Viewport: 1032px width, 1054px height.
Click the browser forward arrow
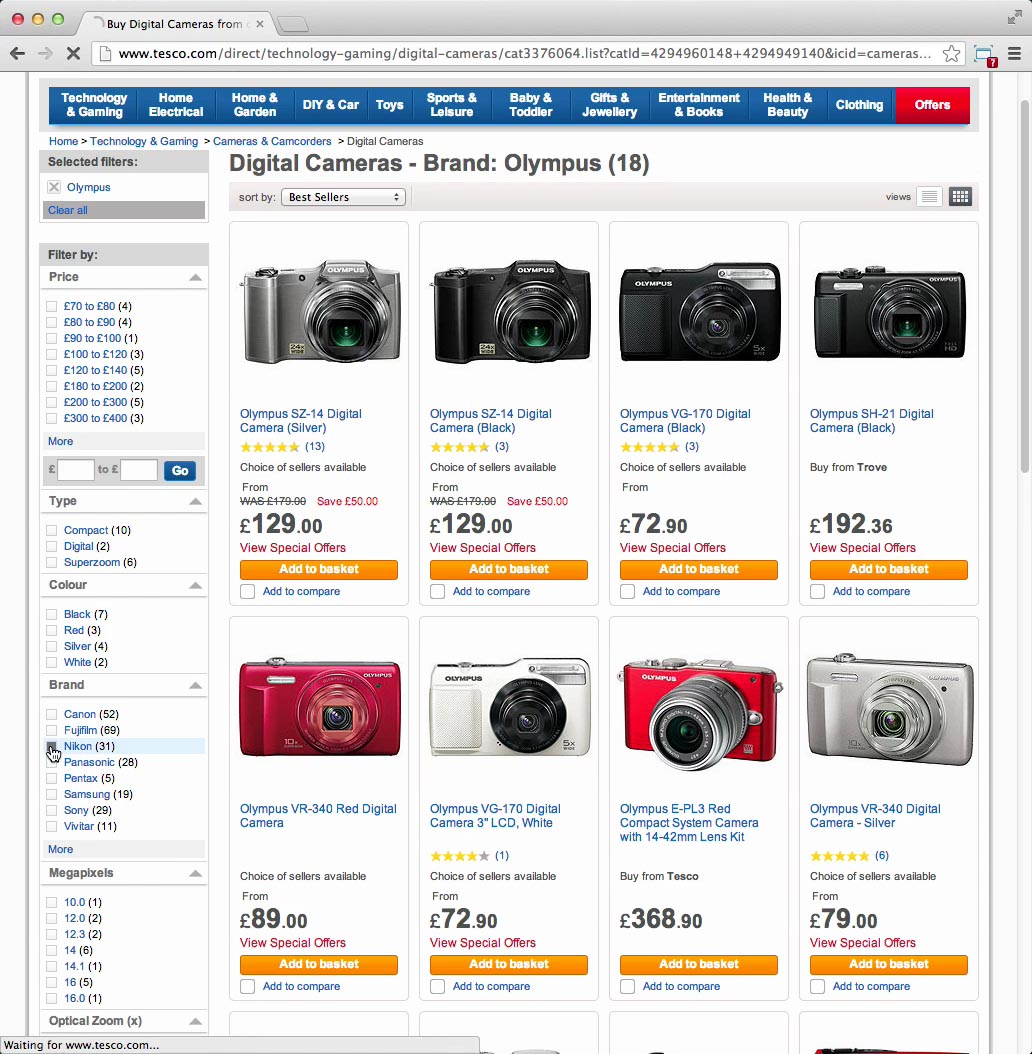[x=45, y=54]
